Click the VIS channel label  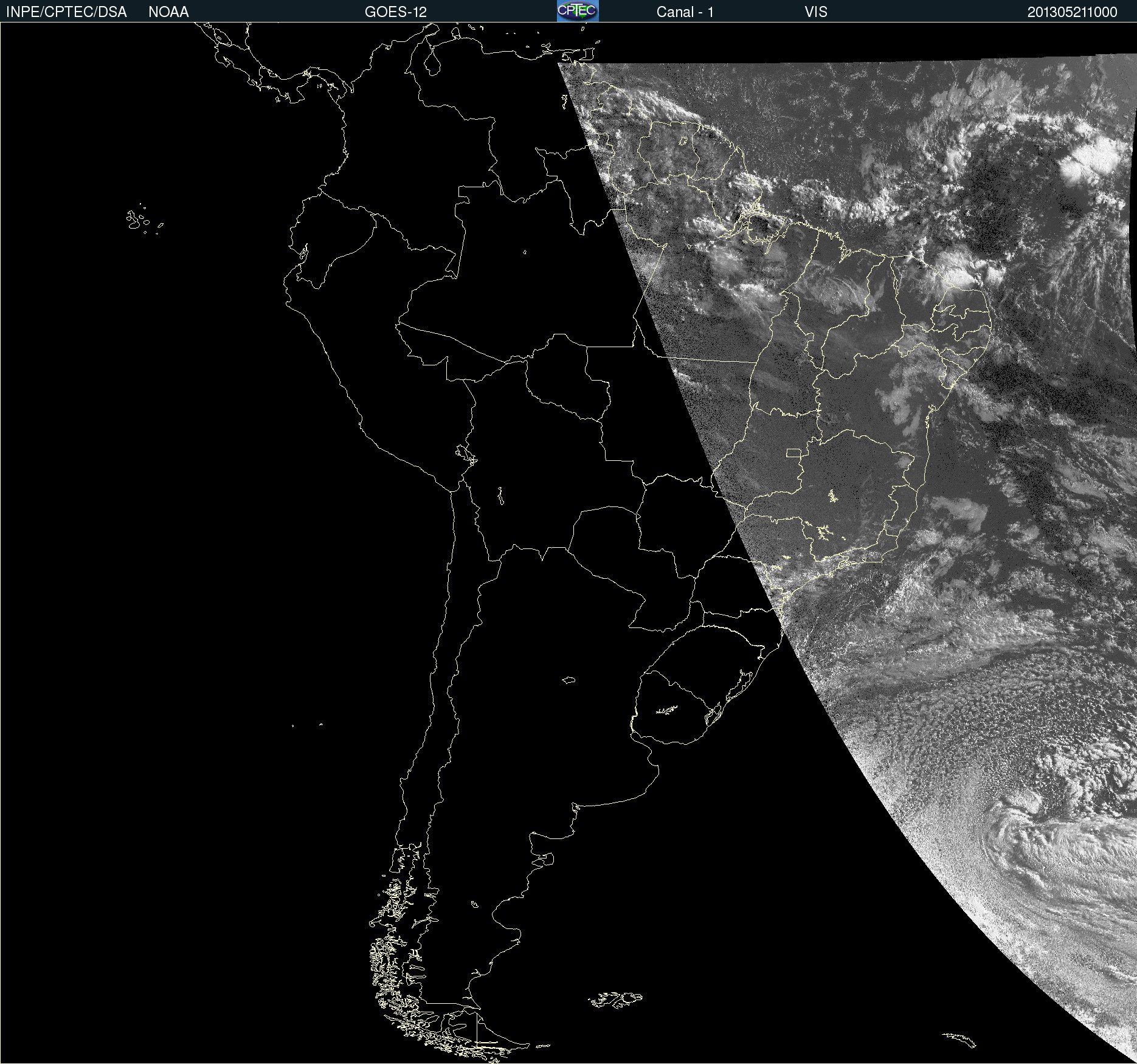pyautogui.click(x=816, y=12)
